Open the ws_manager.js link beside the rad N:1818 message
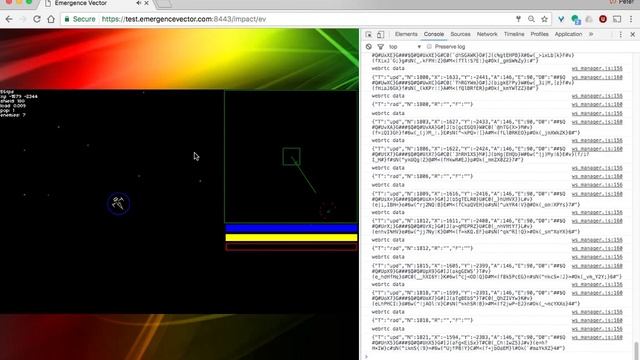 (x=597, y=320)
